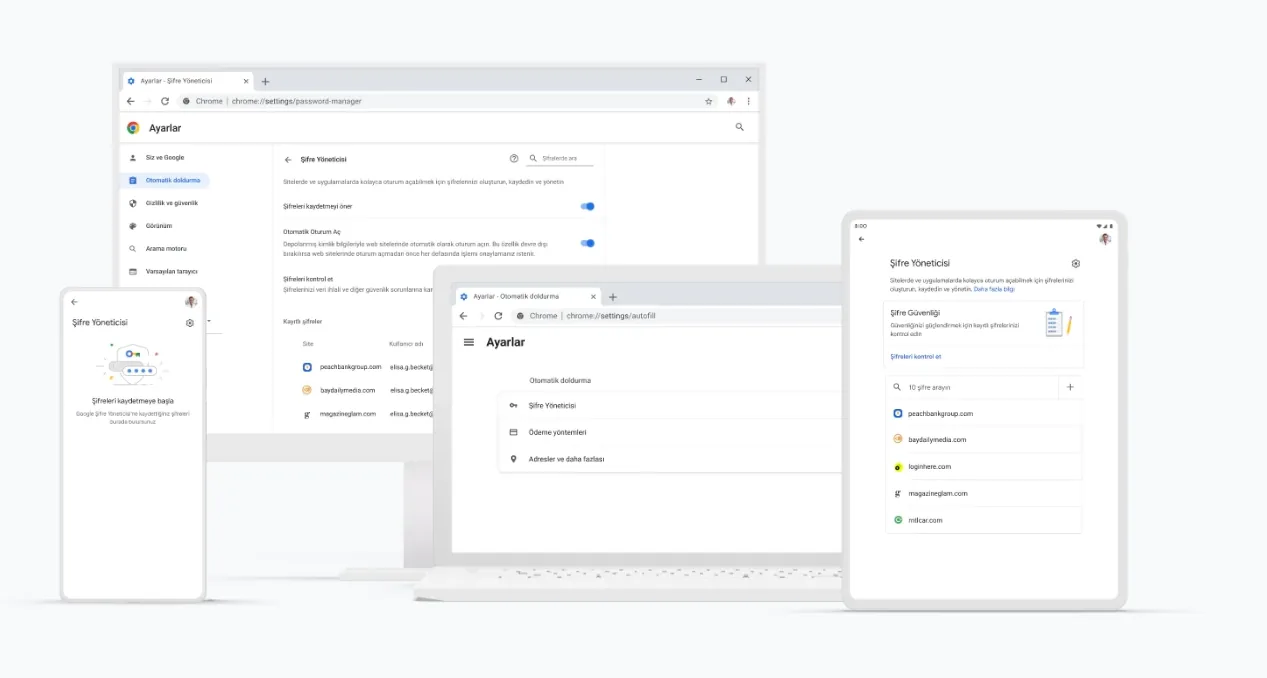The height and width of the screenshot is (678, 1267).
Task: Tap peachbankgroup.com entry on tablet
Action: [984, 413]
